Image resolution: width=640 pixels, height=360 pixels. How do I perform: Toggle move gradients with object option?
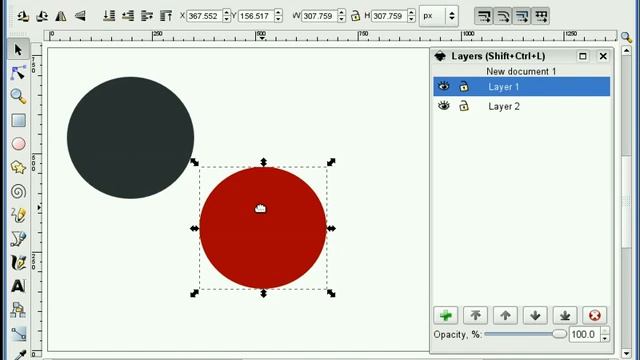pos(522,16)
